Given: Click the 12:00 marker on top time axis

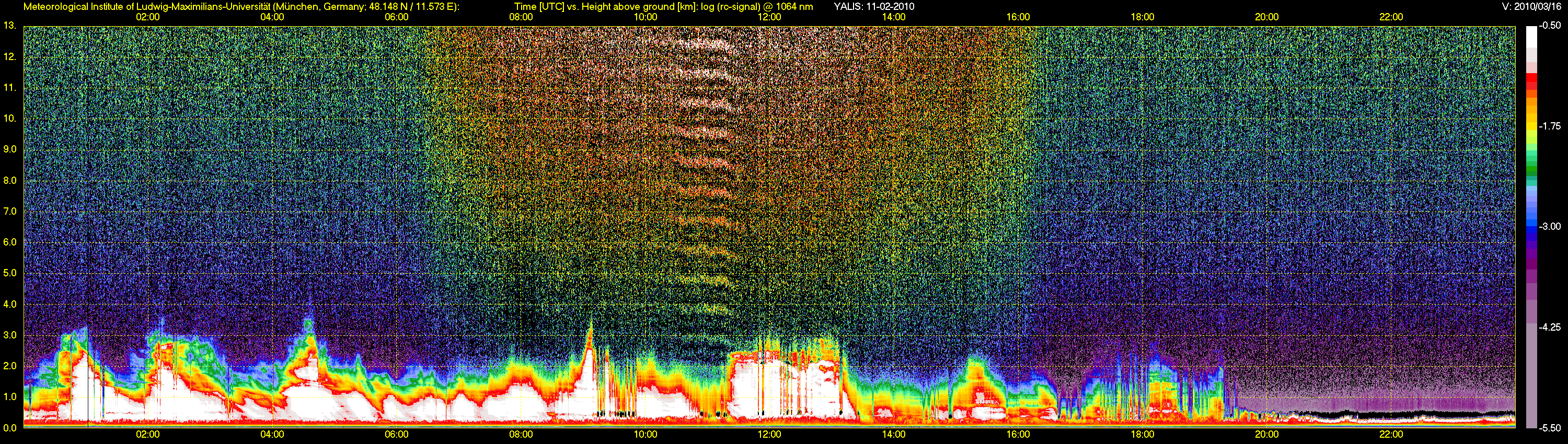Looking at the screenshot, I should click(x=769, y=17).
